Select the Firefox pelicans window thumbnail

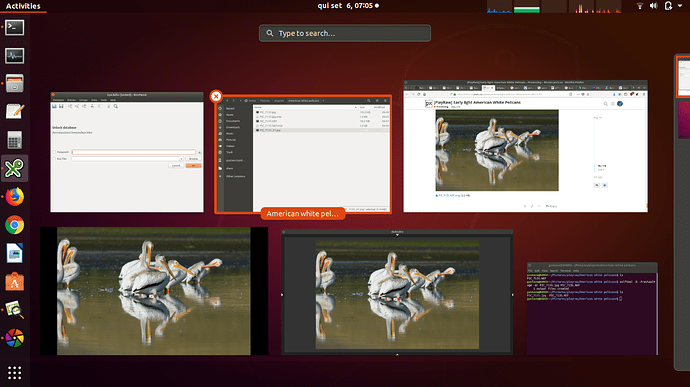[525, 146]
